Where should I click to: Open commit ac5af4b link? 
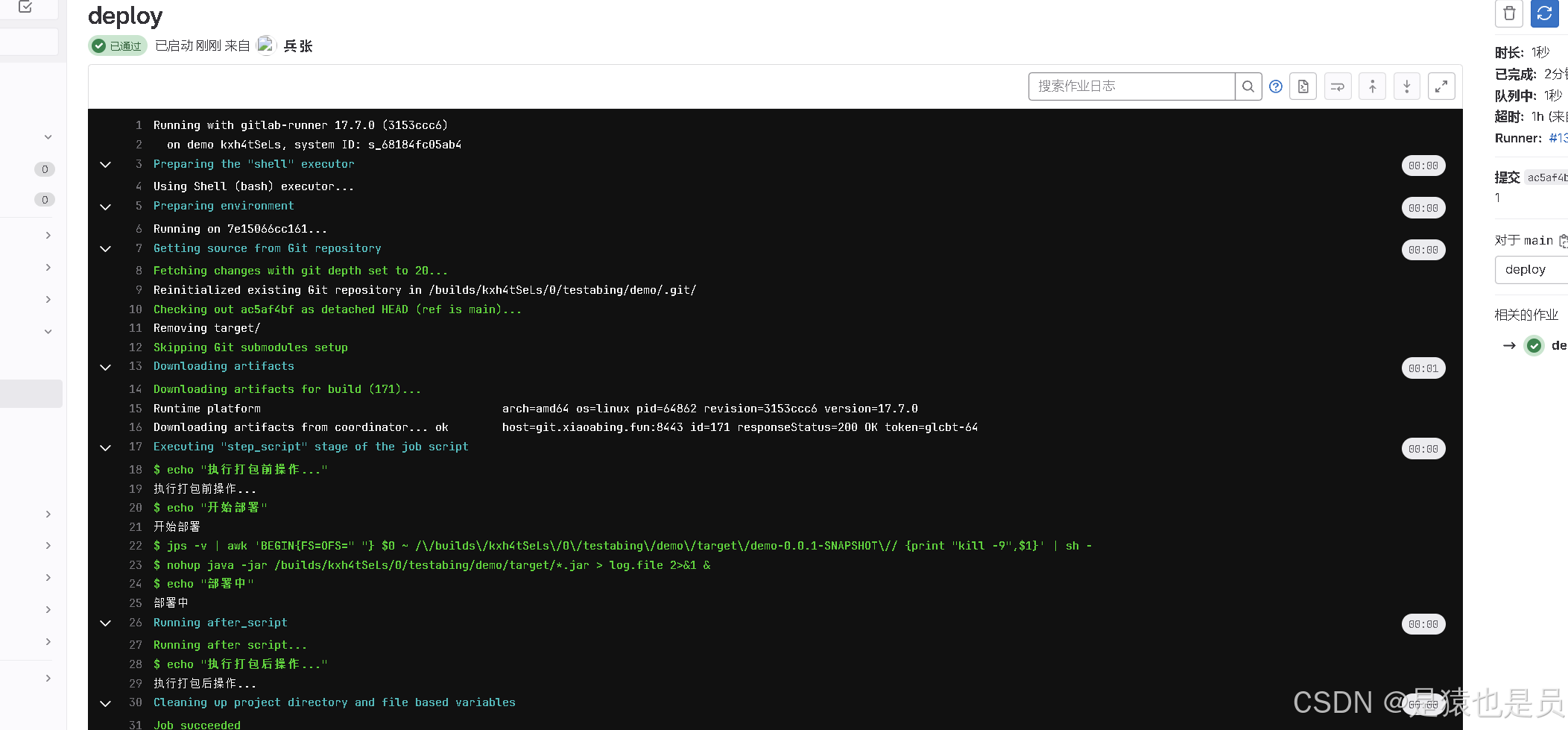(x=1546, y=177)
